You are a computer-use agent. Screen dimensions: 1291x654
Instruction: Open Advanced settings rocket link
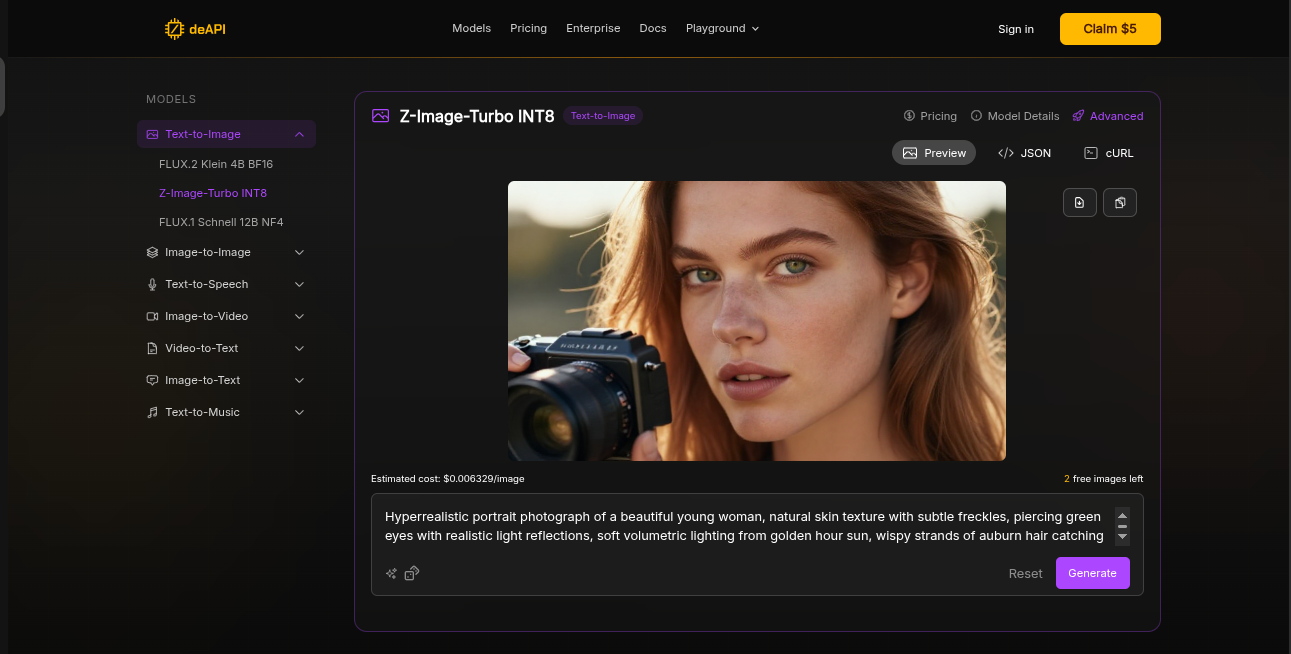1108,116
